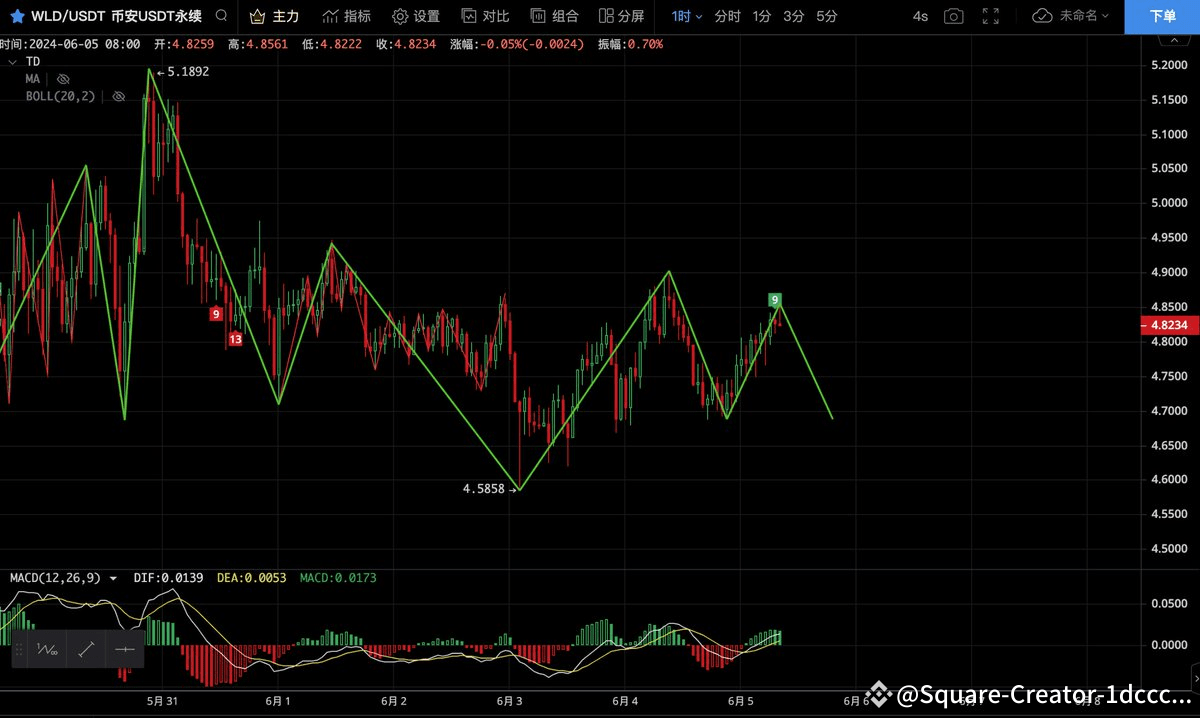Open compare mode with the 对比 icon
The height and width of the screenshot is (718, 1200).
[x=480, y=16]
